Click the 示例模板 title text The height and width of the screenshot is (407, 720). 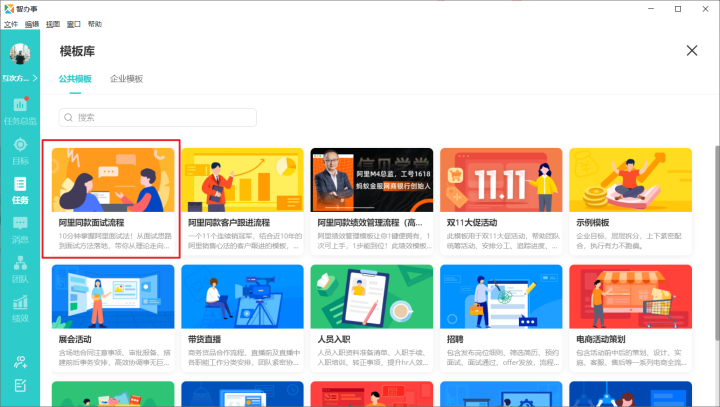593,223
